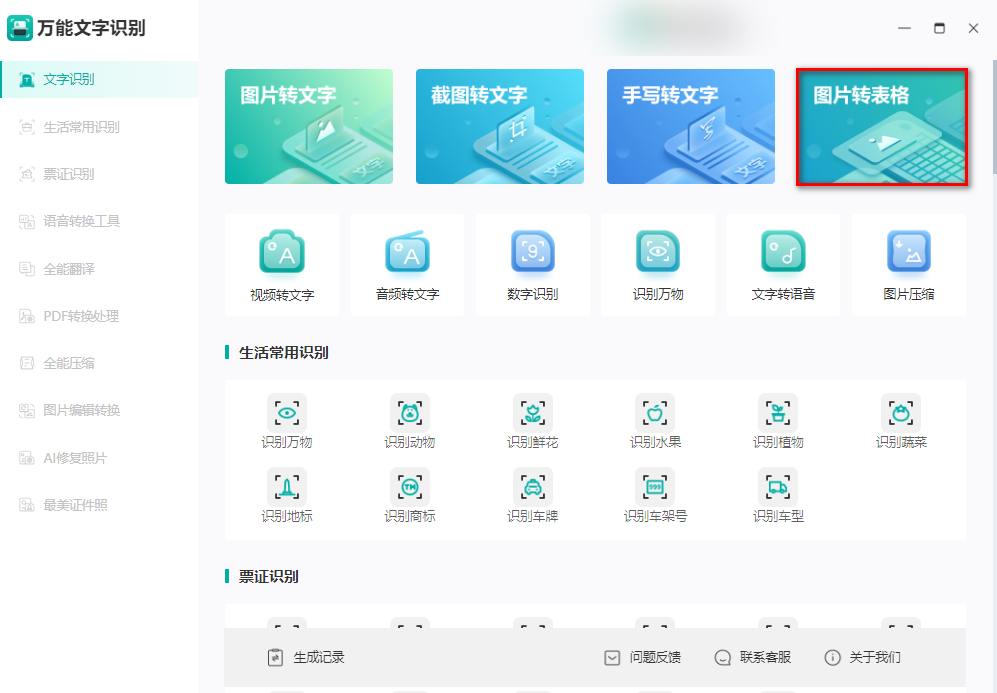
Task: Open the 截图转文字 card
Action: tap(500, 126)
